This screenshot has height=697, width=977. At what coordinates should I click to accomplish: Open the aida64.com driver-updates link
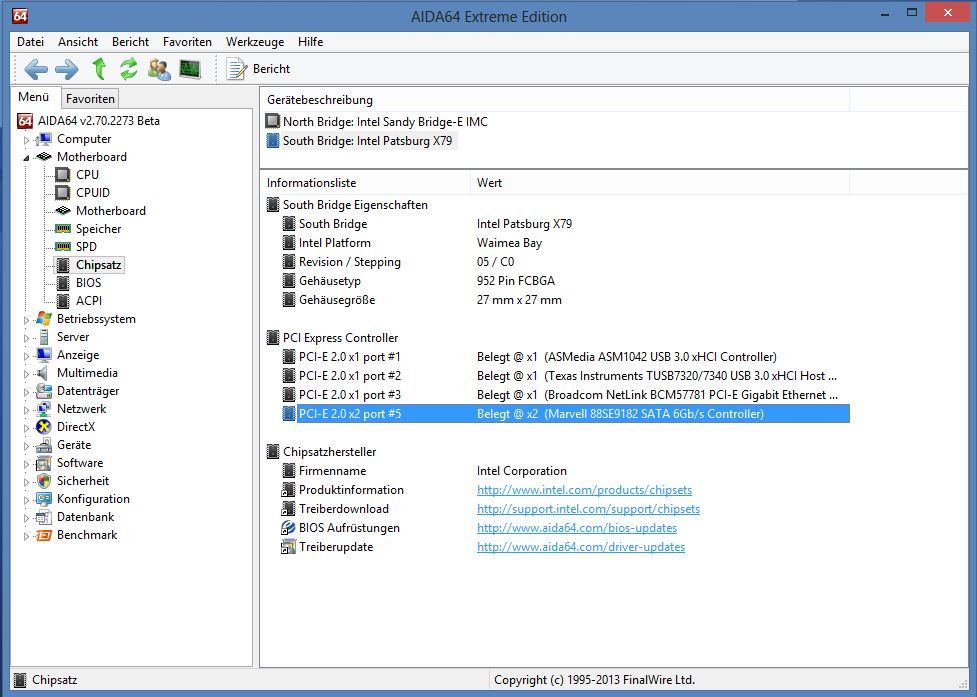pyautogui.click(x=581, y=547)
